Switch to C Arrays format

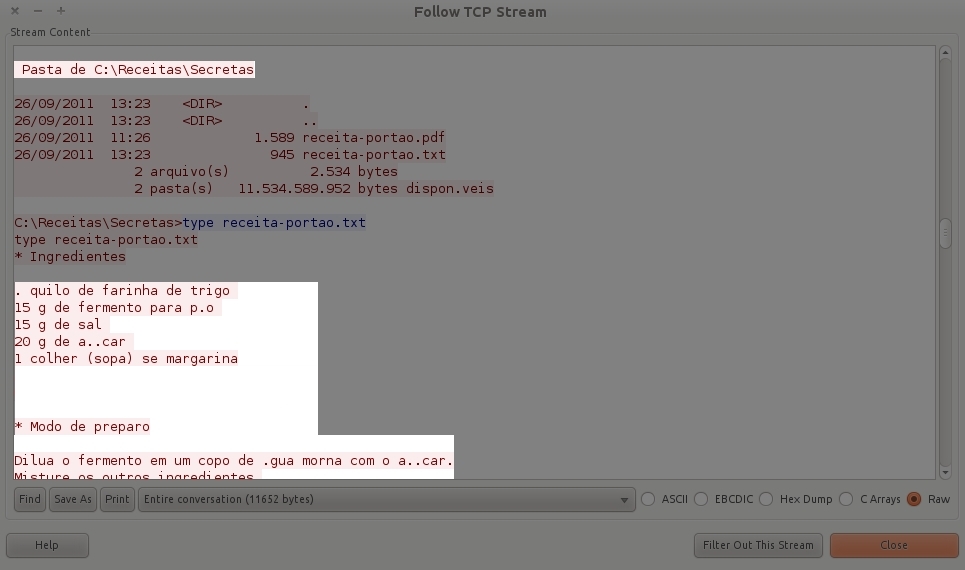[x=846, y=499]
